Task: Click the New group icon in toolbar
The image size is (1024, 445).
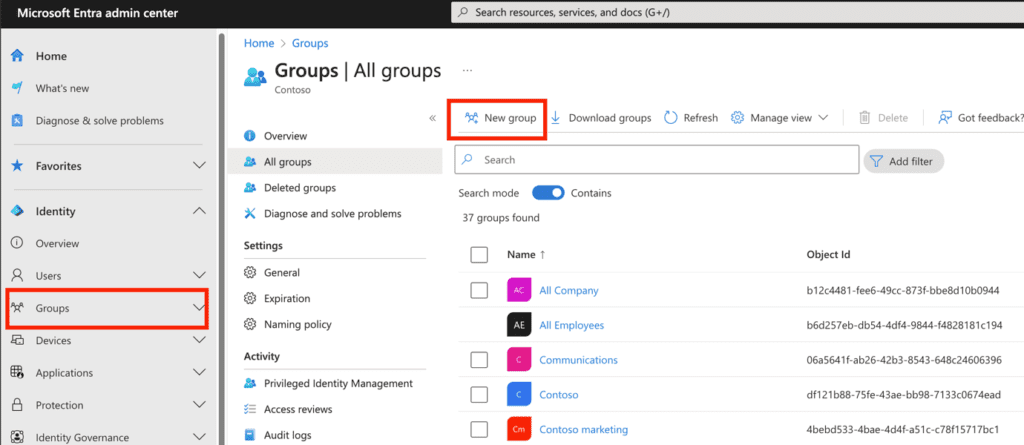Action: [472, 118]
